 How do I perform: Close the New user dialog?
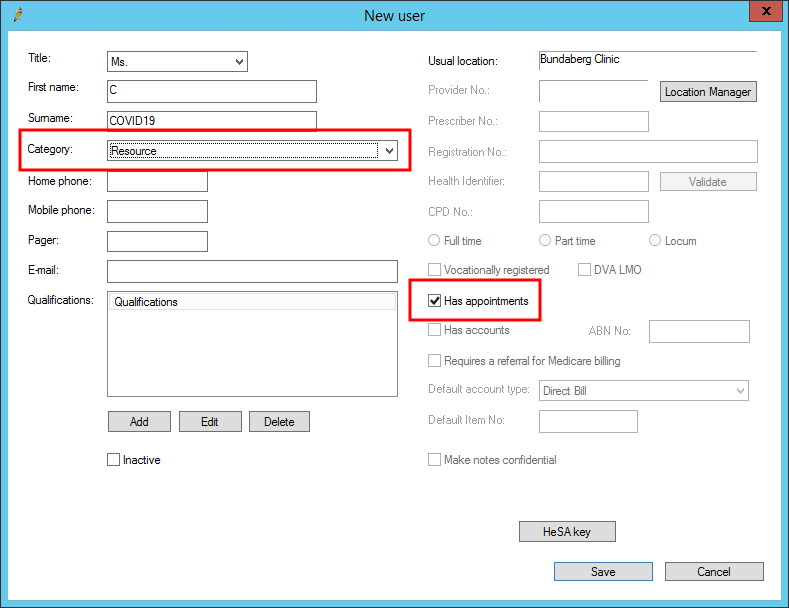point(765,12)
